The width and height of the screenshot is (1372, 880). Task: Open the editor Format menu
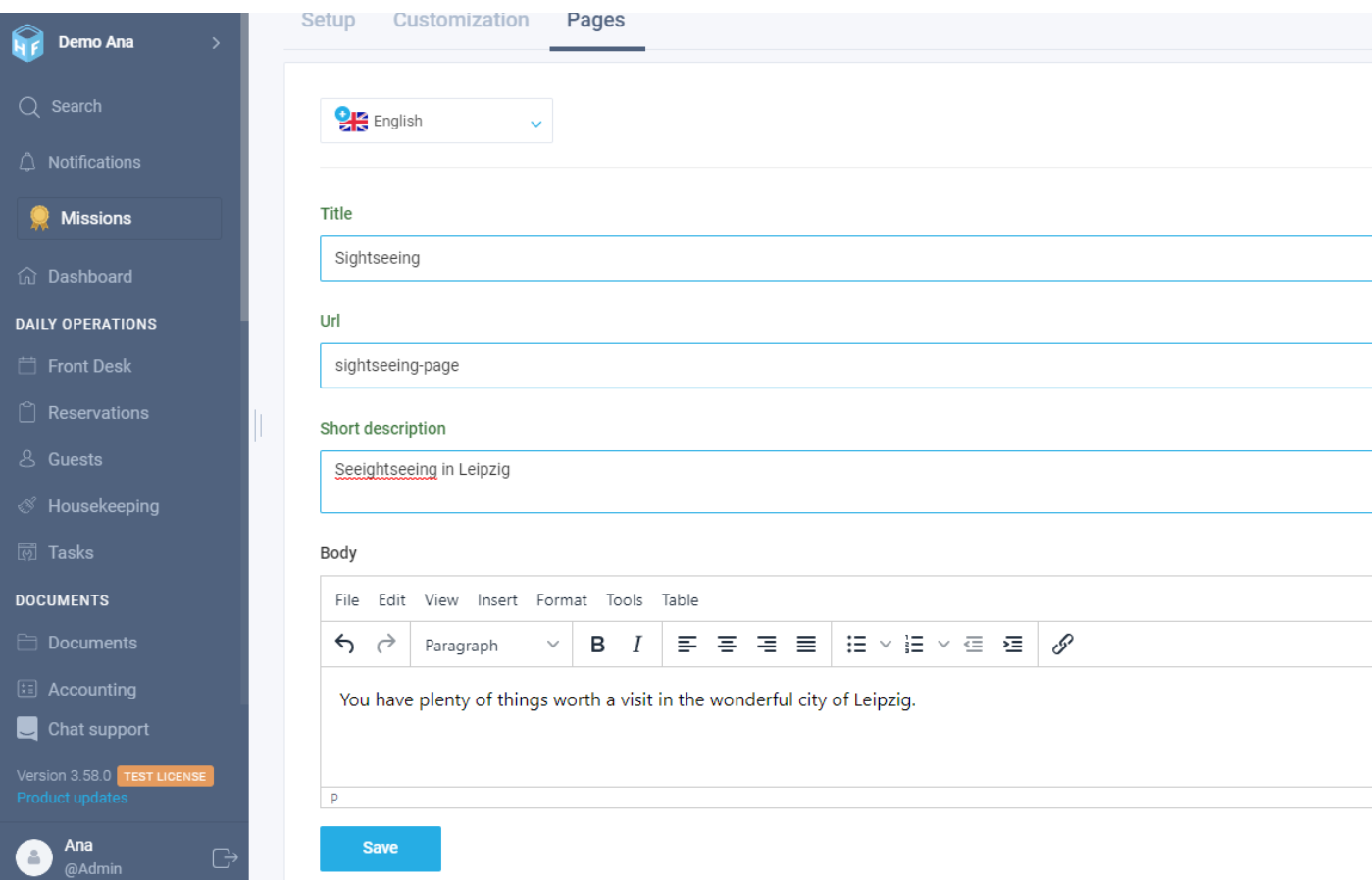(561, 600)
